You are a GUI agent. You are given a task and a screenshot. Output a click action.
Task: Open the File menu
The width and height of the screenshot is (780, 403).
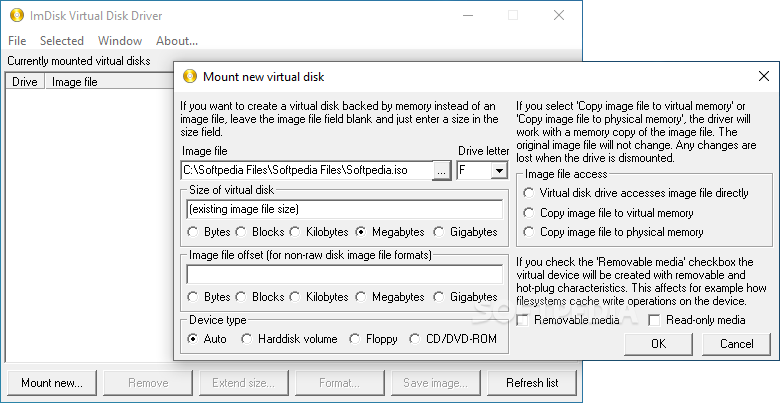point(17,41)
